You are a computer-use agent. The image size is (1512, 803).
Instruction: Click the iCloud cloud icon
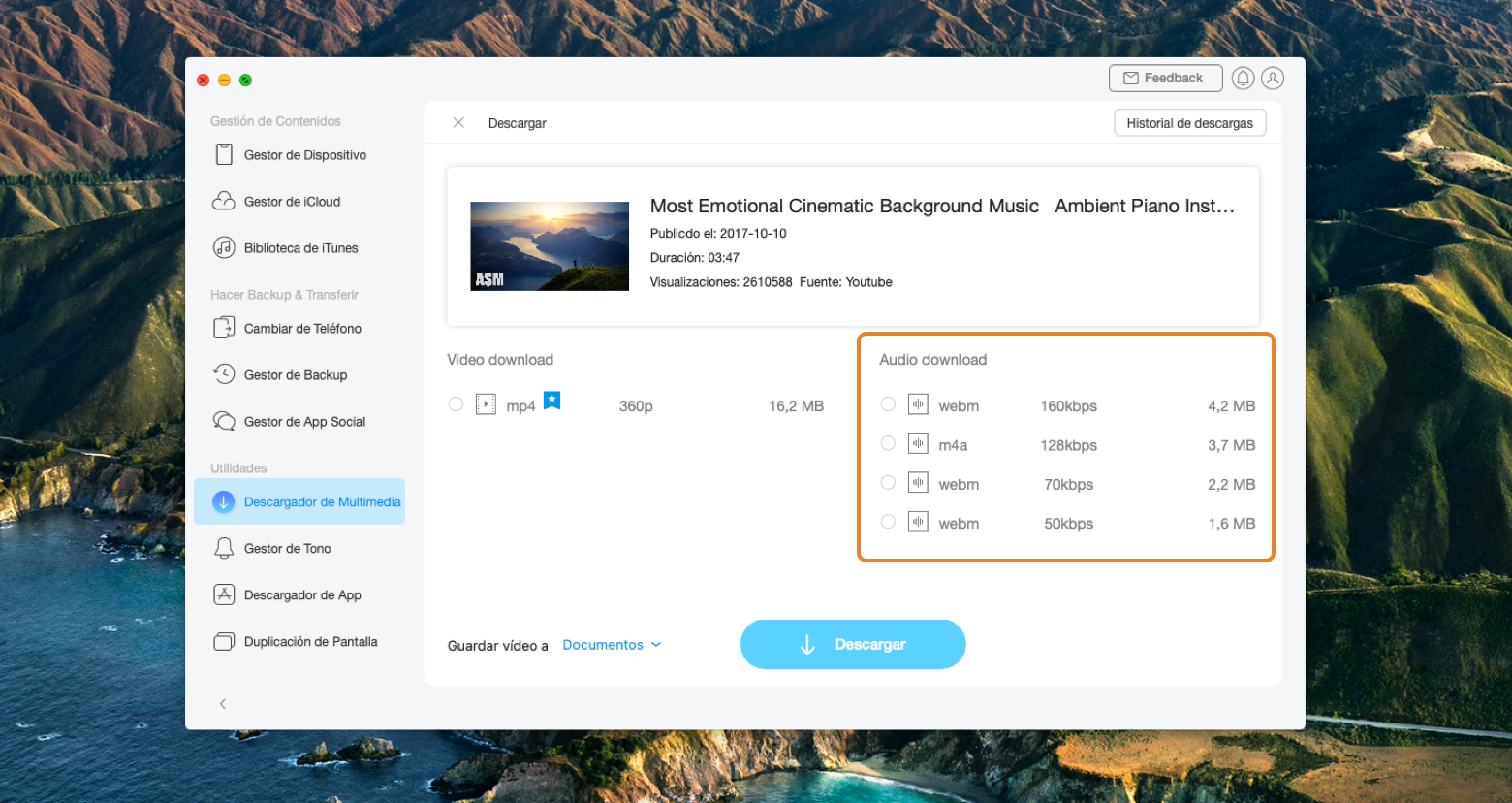[x=224, y=201]
